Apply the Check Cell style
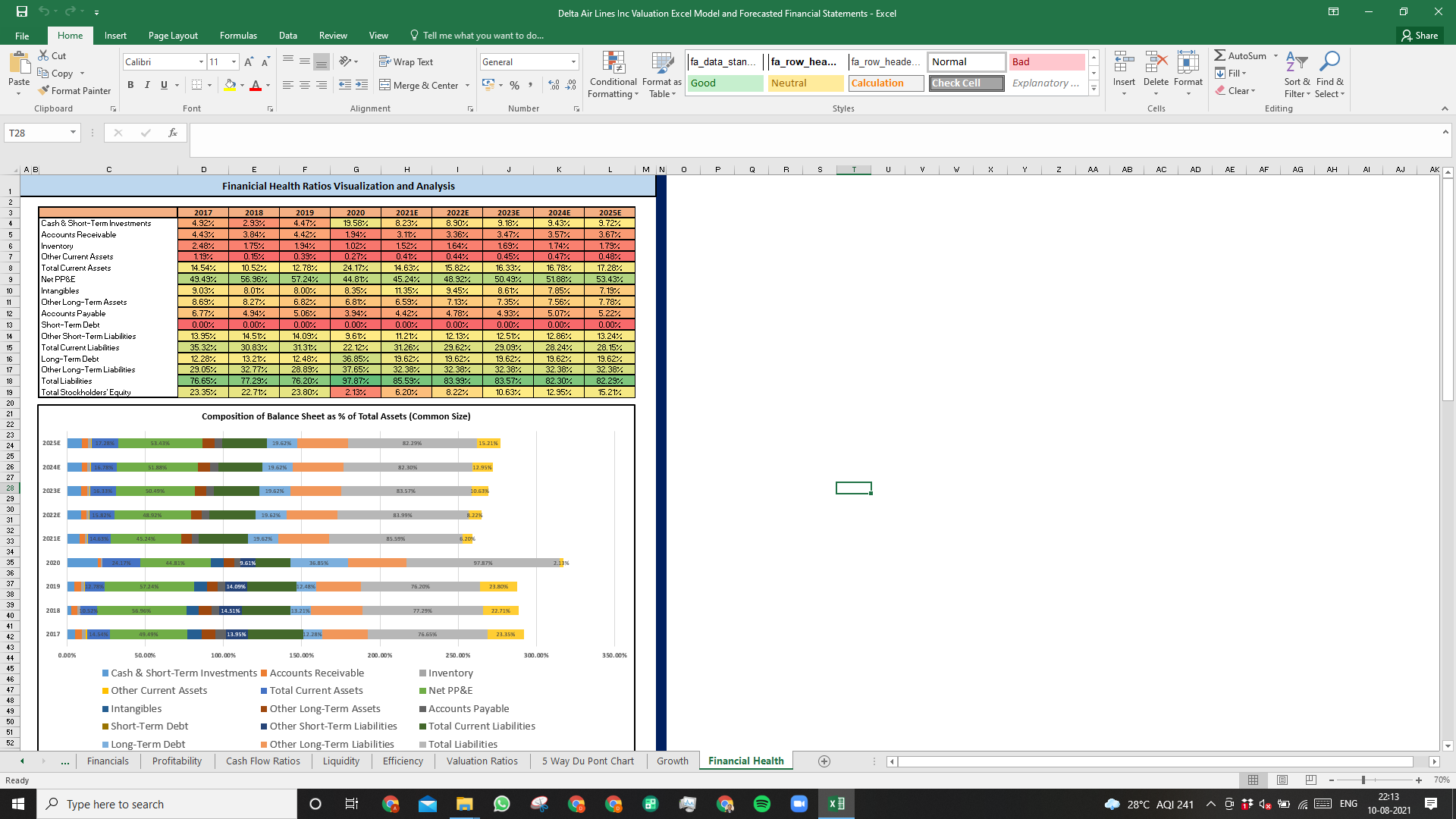Image resolution: width=1456 pixels, height=819 pixels. click(x=966, y=83)
